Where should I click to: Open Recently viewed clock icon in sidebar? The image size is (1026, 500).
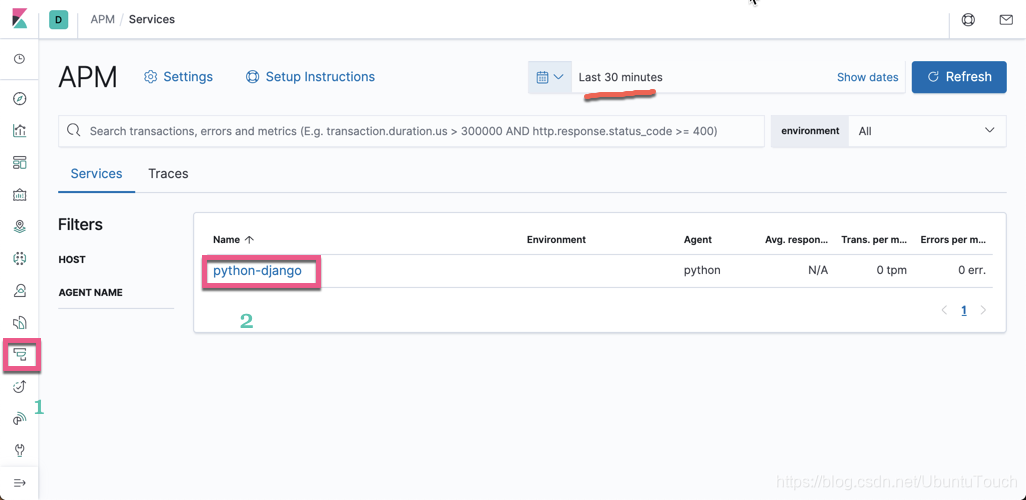[20, 59]
